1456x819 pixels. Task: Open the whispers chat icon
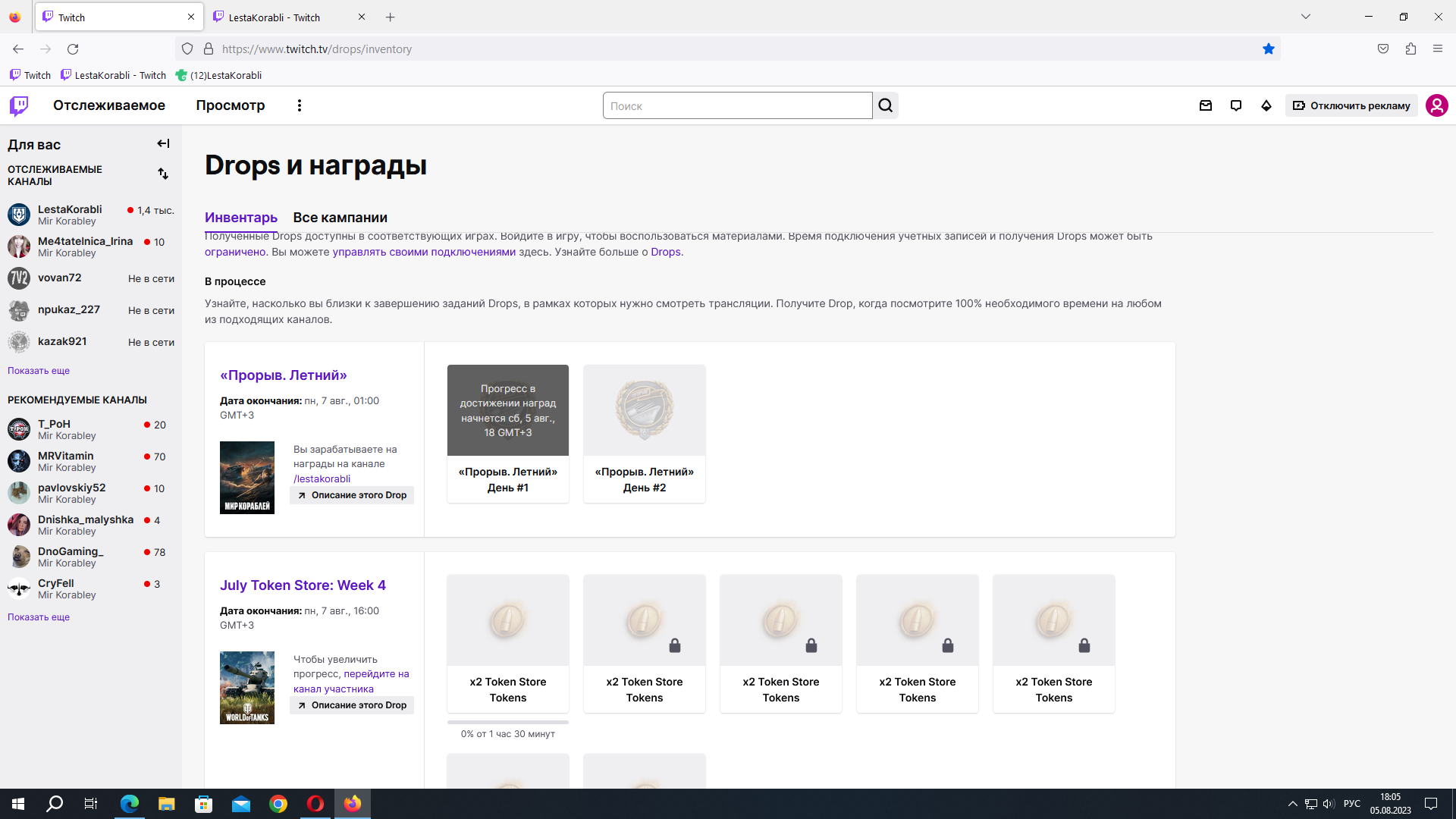pyautogui.click(x=1236, y=105)
